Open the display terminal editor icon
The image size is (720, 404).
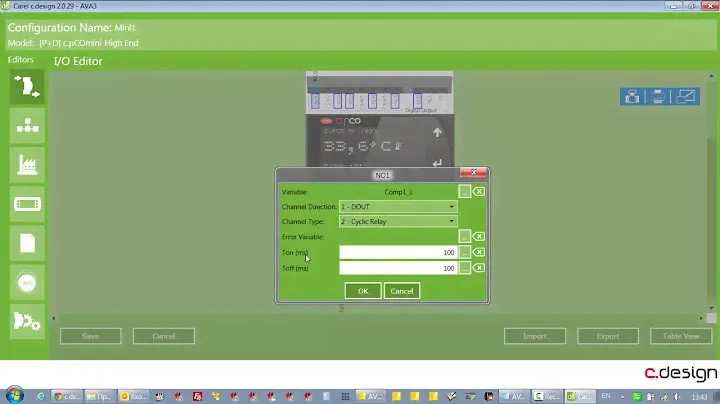(x=27, y=204)
